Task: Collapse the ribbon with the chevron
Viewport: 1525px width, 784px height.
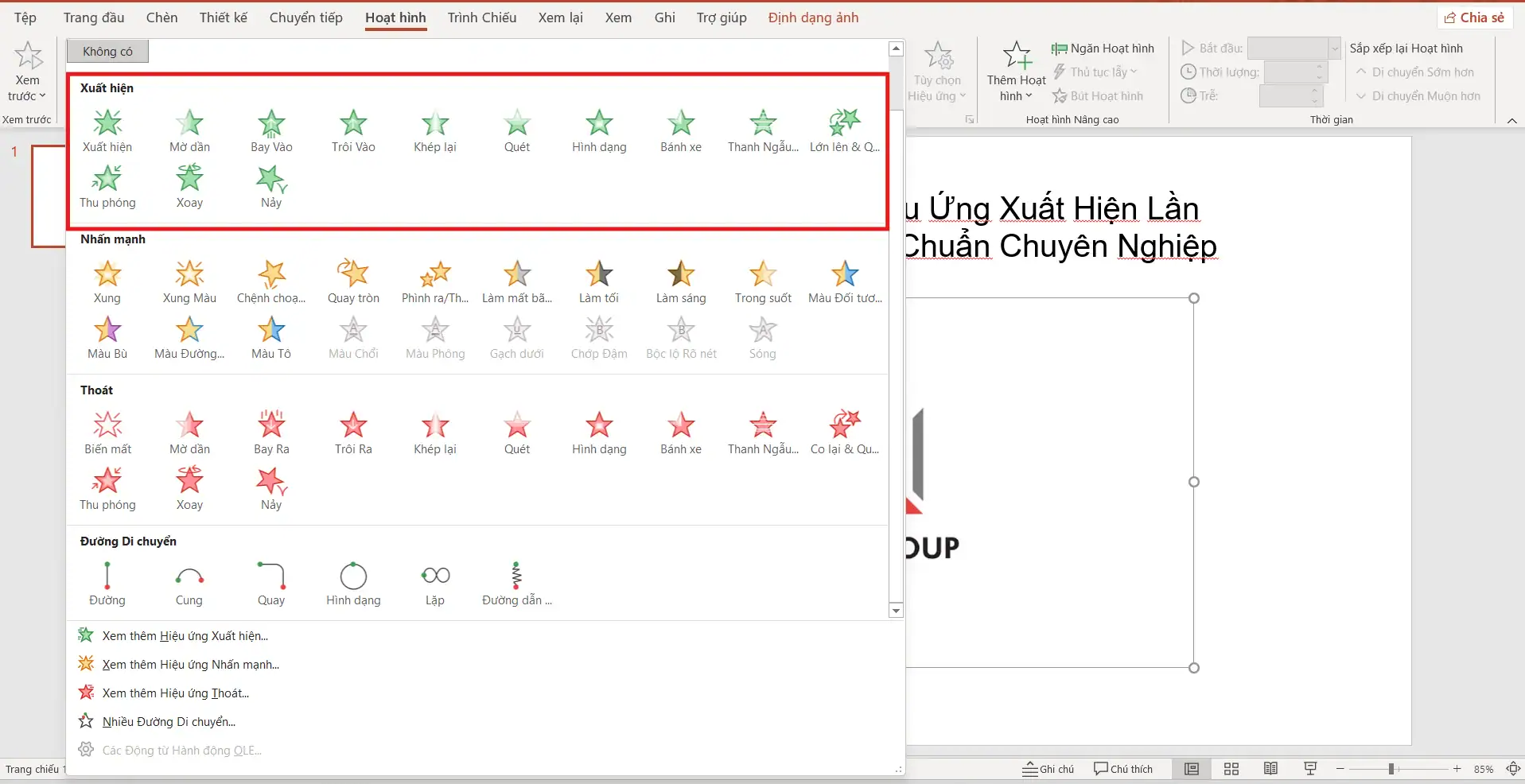Action: (x=1511, y=120)
